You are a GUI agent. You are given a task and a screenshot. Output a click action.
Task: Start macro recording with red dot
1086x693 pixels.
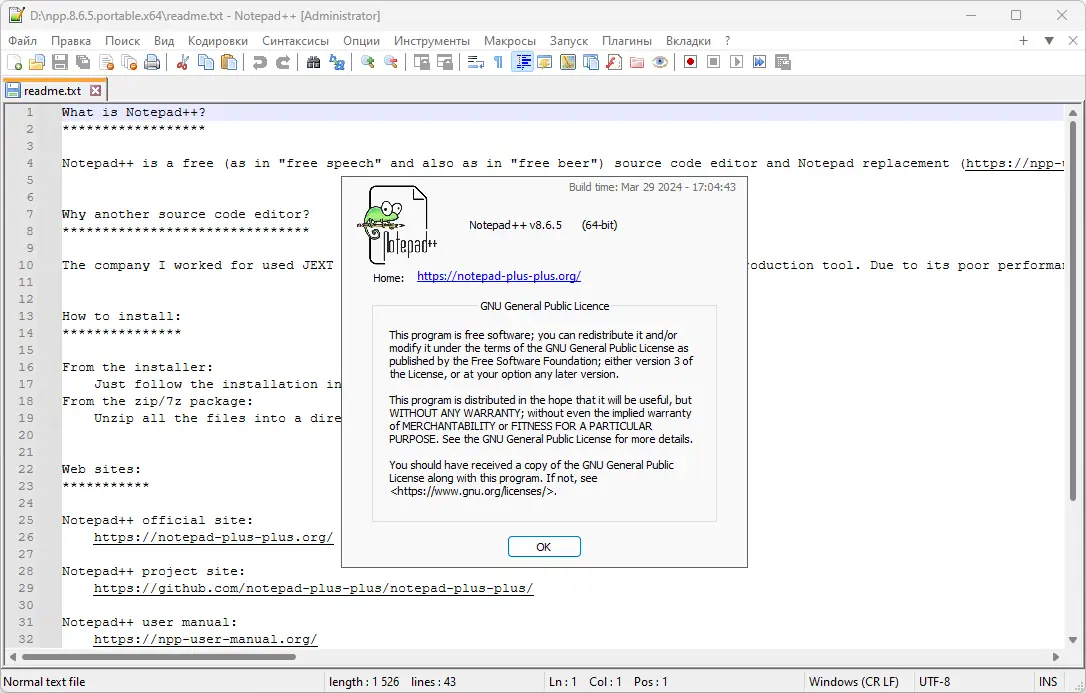[x=691, y=62]
